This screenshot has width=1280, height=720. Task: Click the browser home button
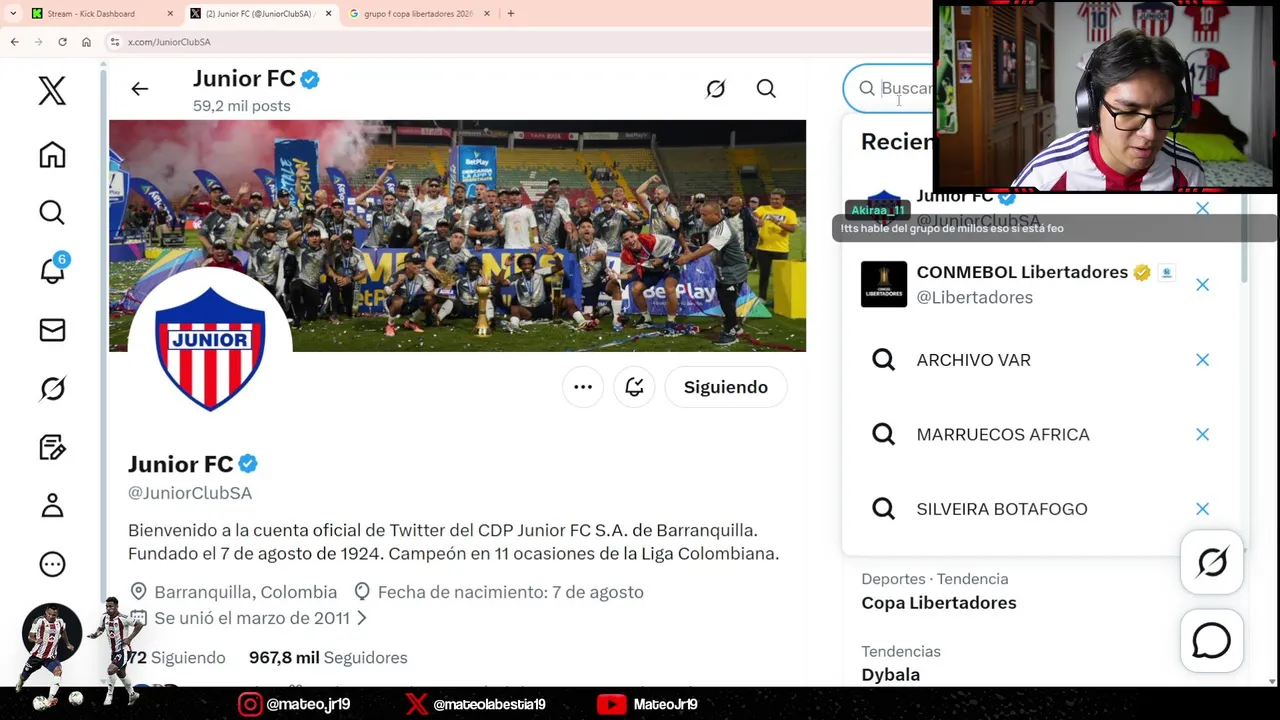pos(86,42)
